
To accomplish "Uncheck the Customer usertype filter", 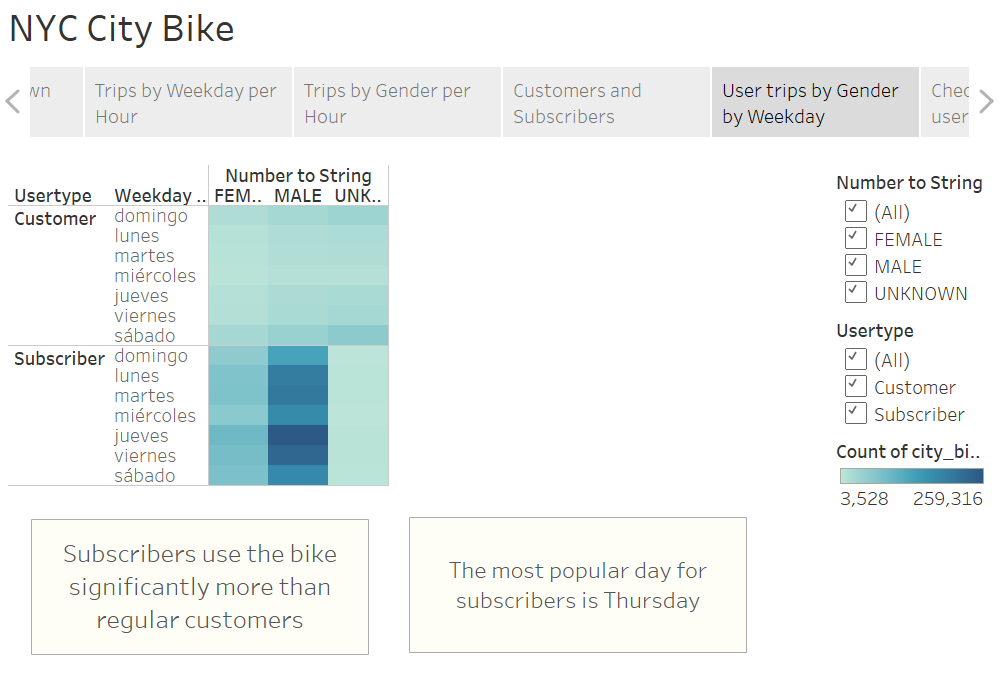I will (855, 387).
